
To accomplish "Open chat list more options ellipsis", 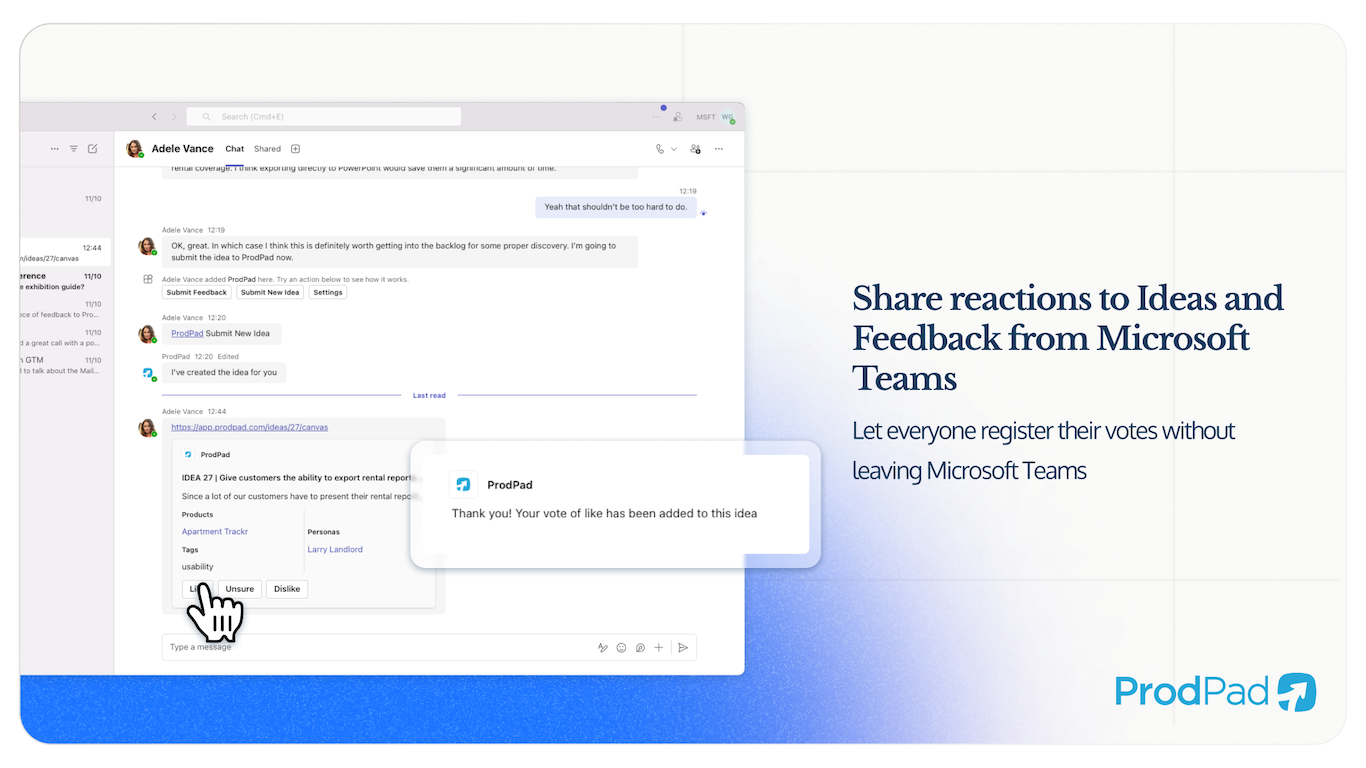I will click(x=55, y=149).
